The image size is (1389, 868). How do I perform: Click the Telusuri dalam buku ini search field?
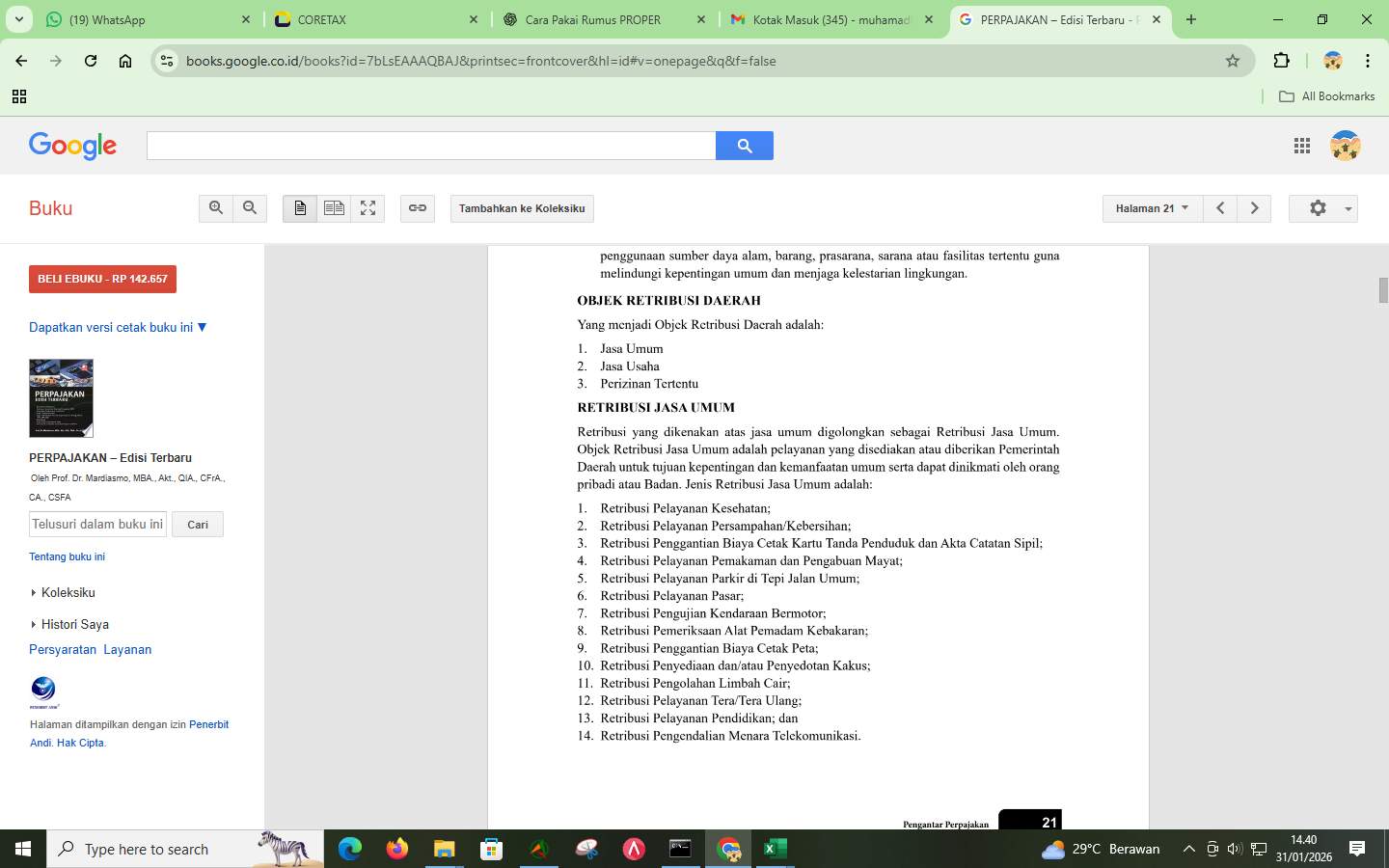pos(96,524)
